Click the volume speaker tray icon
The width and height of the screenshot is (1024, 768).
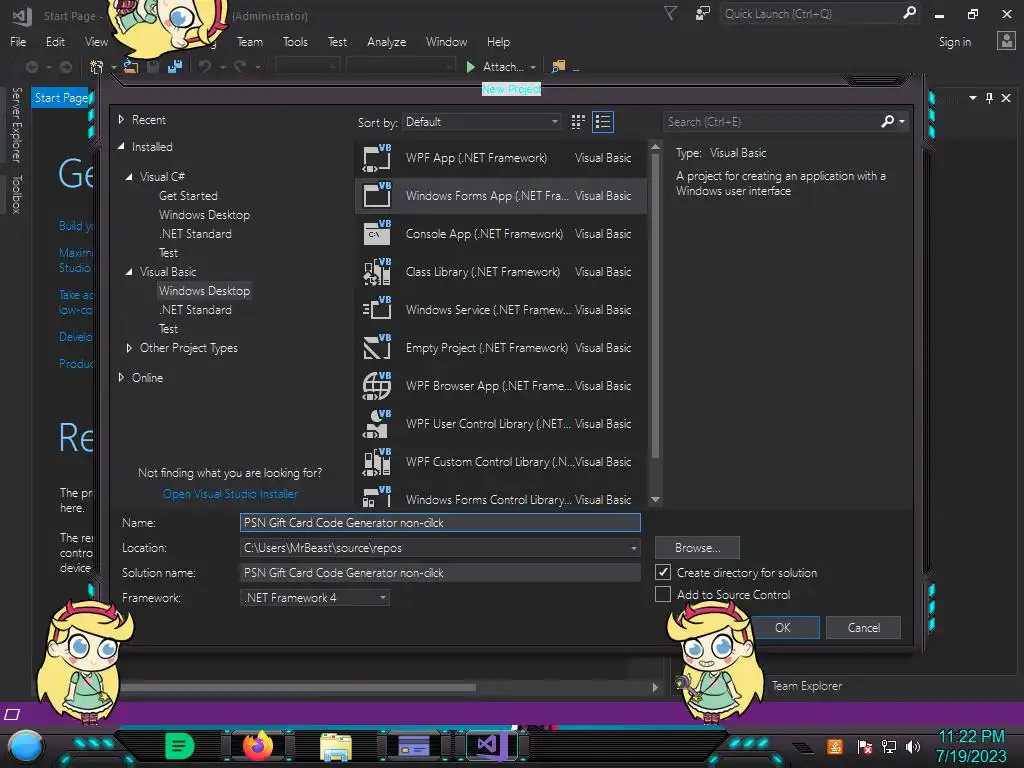coord(913,746)
